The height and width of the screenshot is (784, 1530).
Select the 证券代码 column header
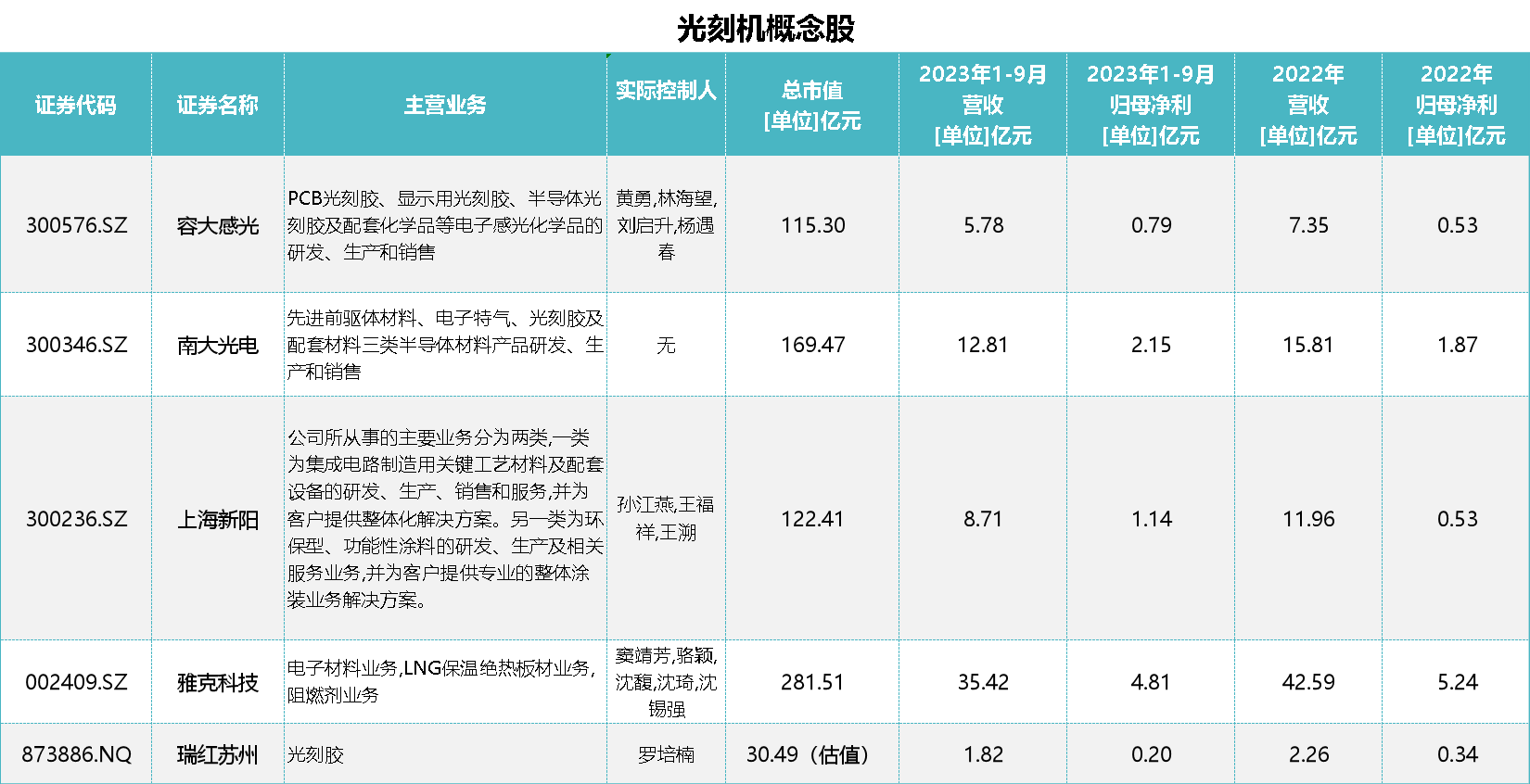[x=76, y=105]
